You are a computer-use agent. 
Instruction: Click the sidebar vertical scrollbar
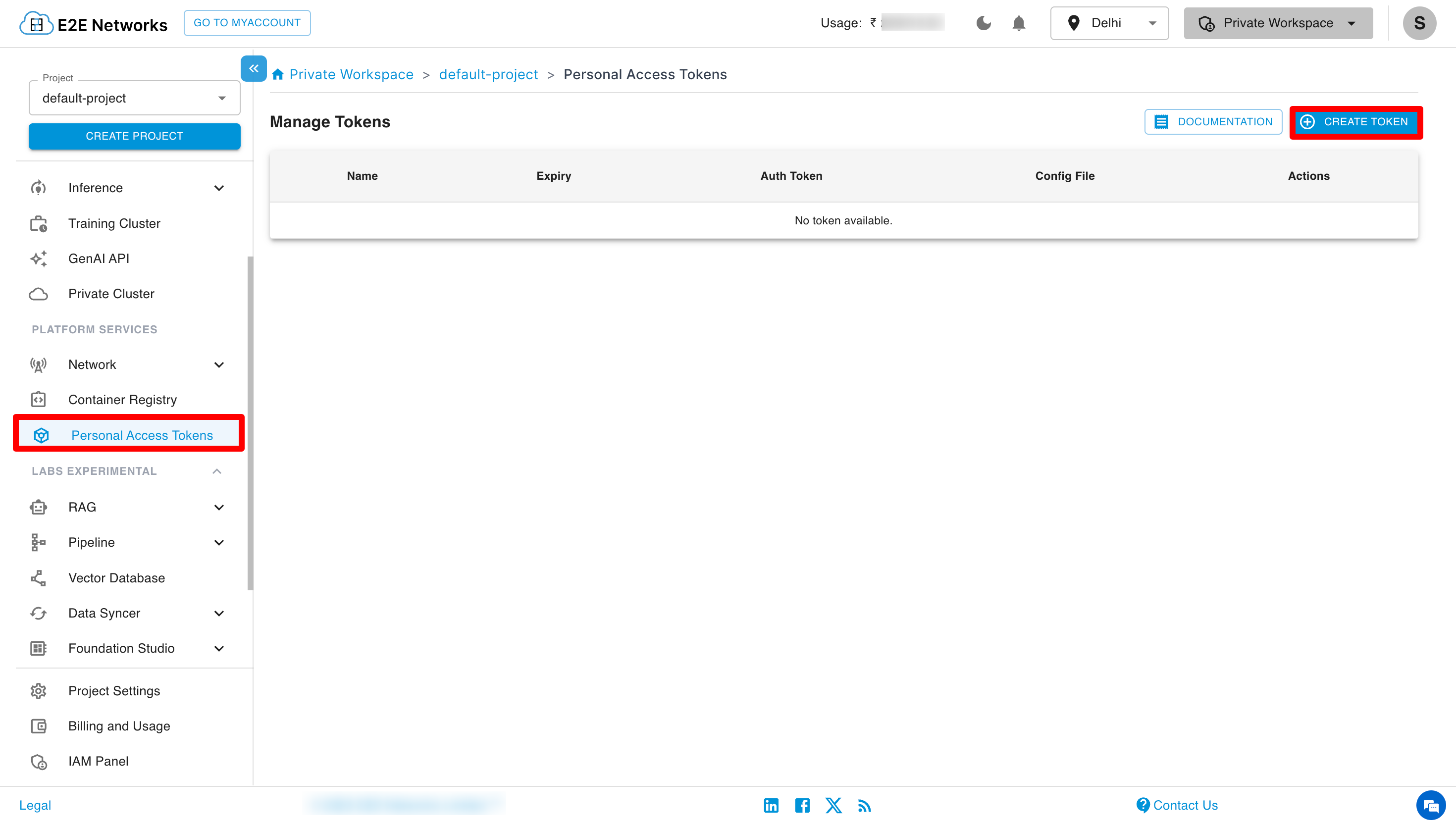[x=250, y=423]
